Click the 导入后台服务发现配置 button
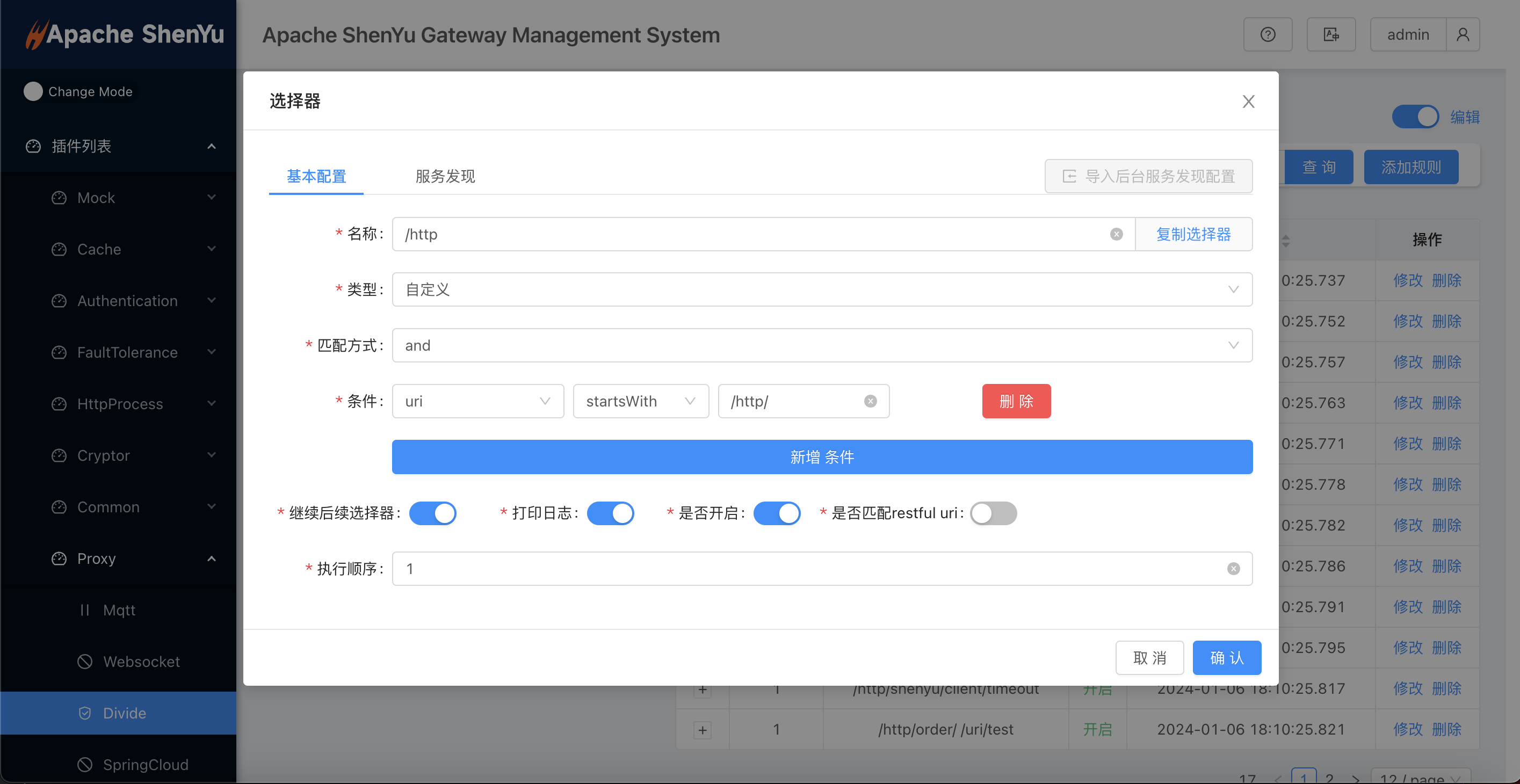The width and height of the screenshot is (1520, 784). click(1149, 177)
